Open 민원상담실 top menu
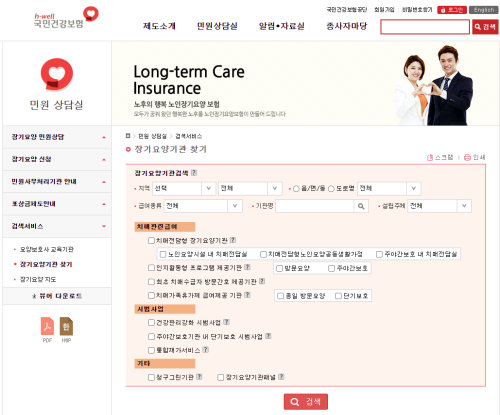 tap(217, 26)
